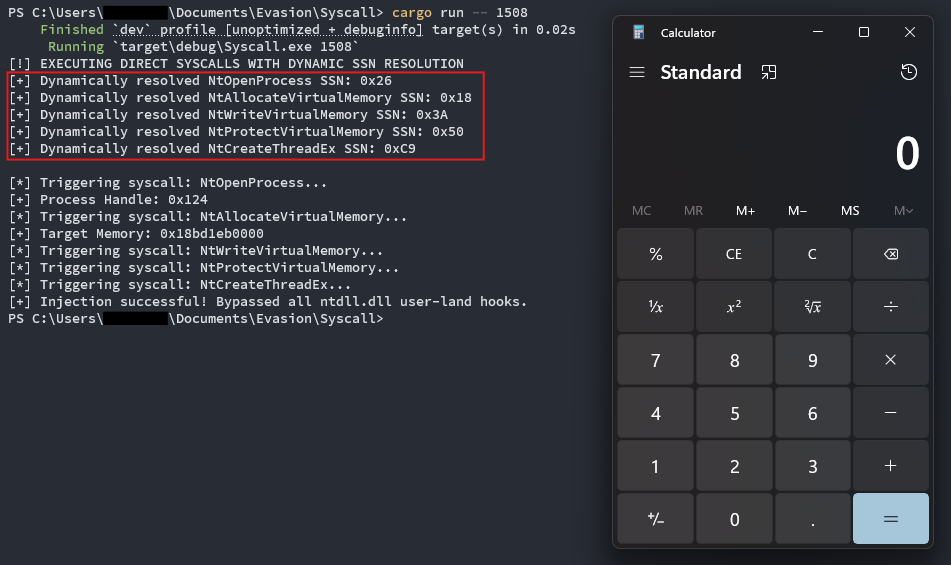Click the MS memory store button
This screenshot has height=565, width=951.
[850, 210]
